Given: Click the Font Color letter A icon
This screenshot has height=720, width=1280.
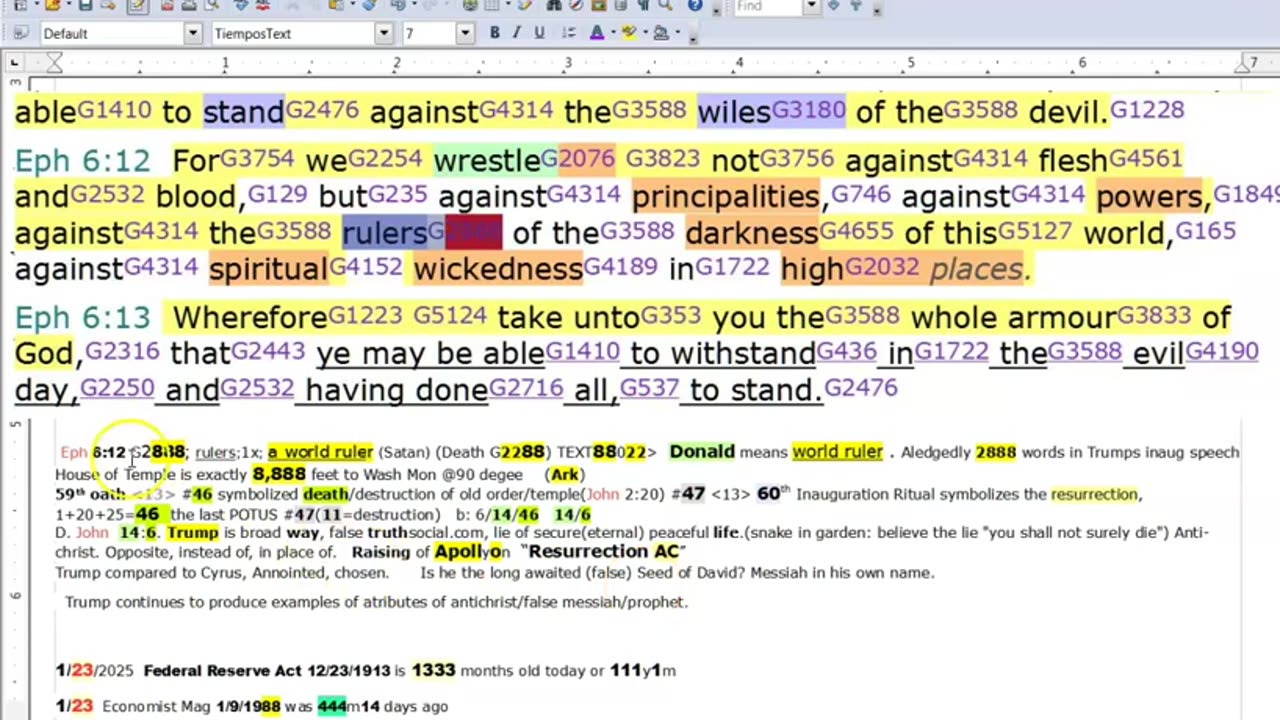Looking at the screenshot, I should point(597,33).
